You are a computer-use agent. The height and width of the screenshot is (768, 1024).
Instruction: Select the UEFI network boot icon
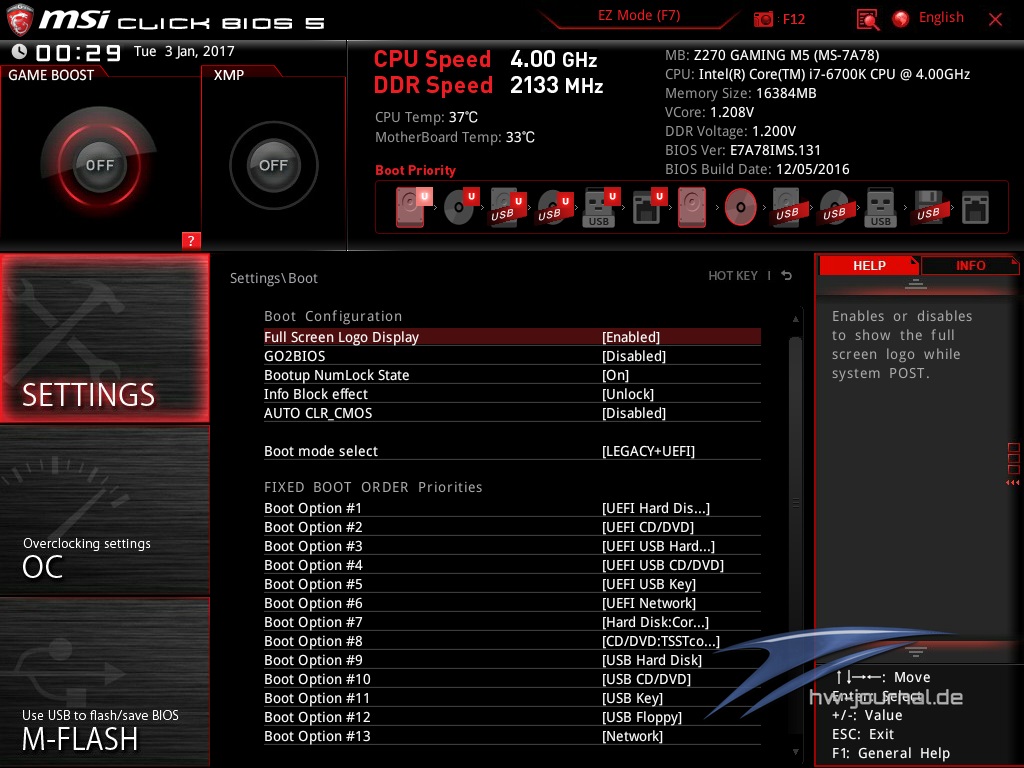[x=649, y=208]
